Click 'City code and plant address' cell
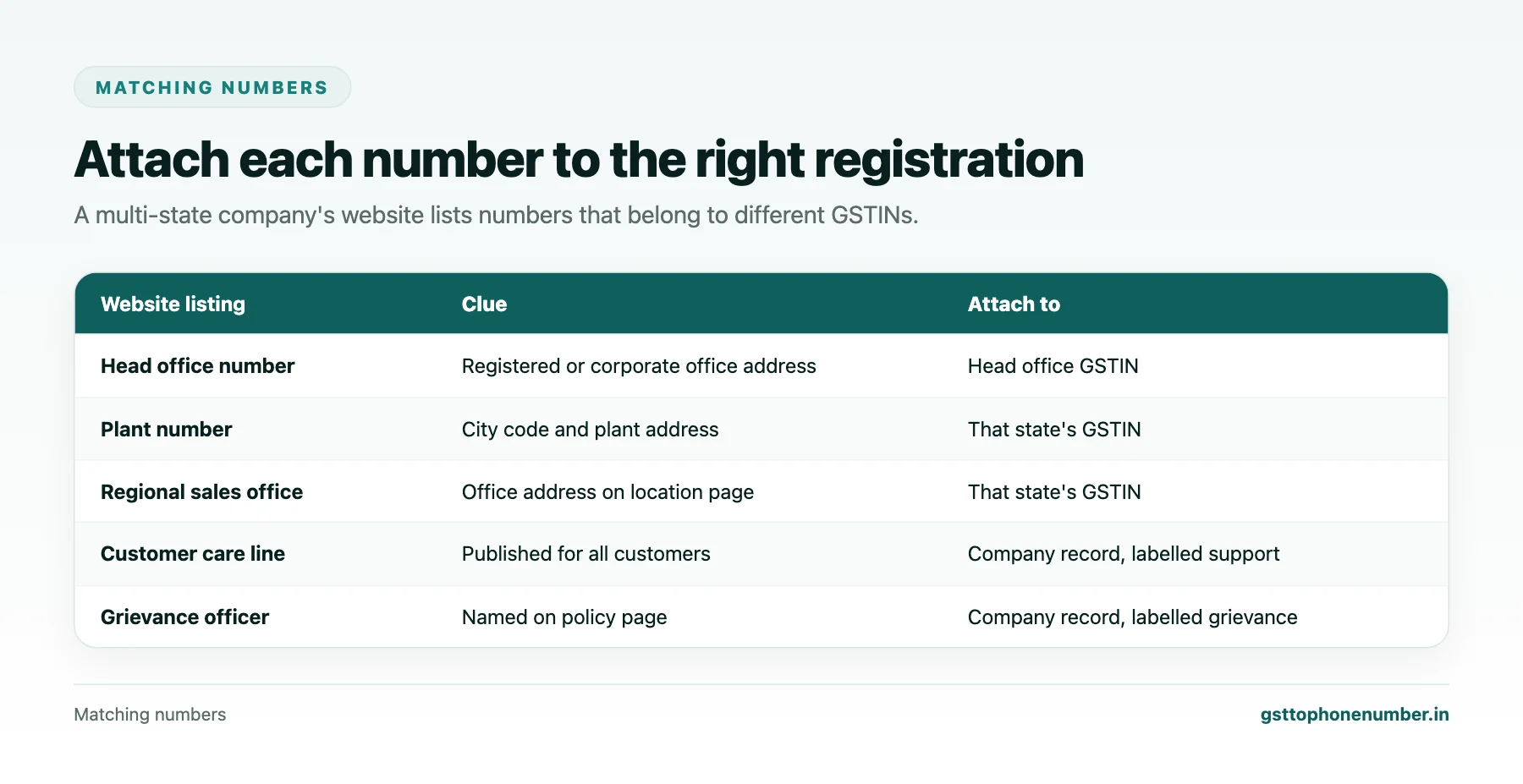The width and height of the screenshot is (1523, 784). pyautogui.click(x=590, y=430)
